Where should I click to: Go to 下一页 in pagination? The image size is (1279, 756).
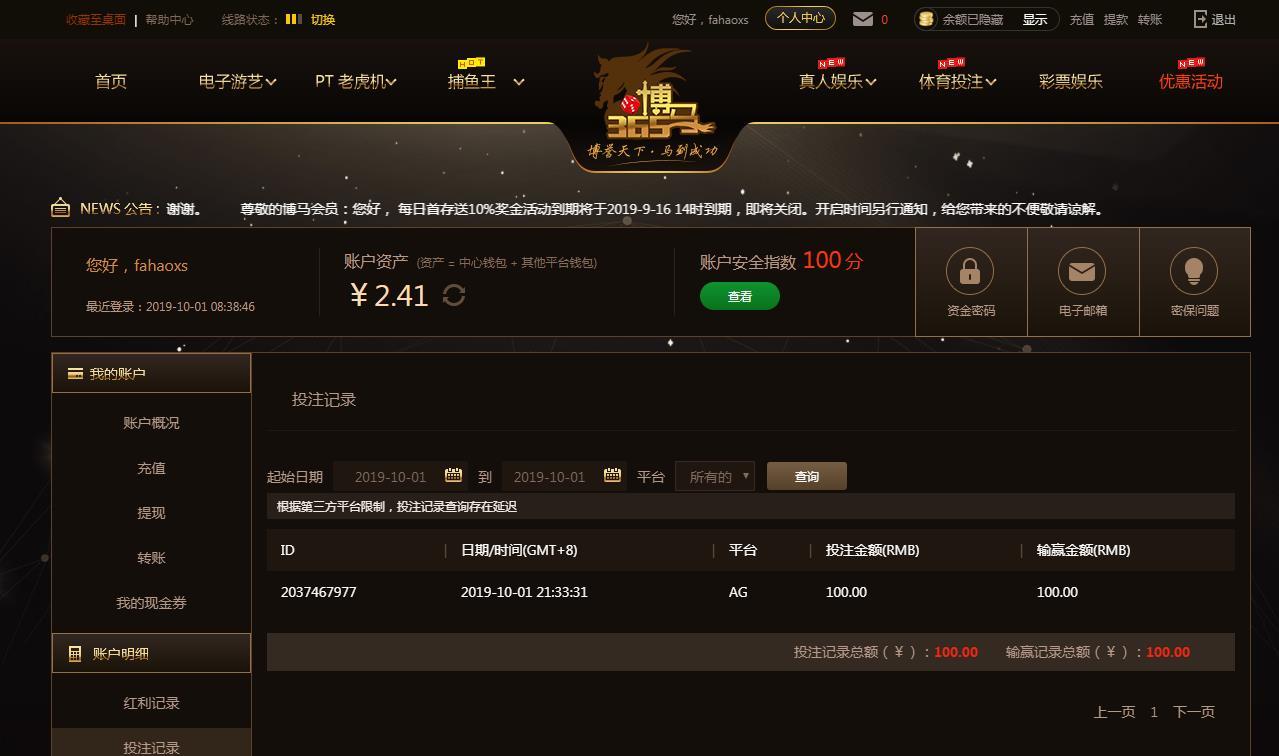[1194, 712]
